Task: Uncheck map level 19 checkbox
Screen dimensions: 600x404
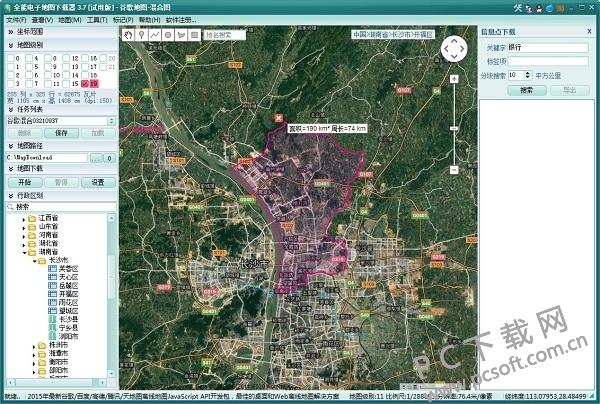Action: click(x=85, y=83)
